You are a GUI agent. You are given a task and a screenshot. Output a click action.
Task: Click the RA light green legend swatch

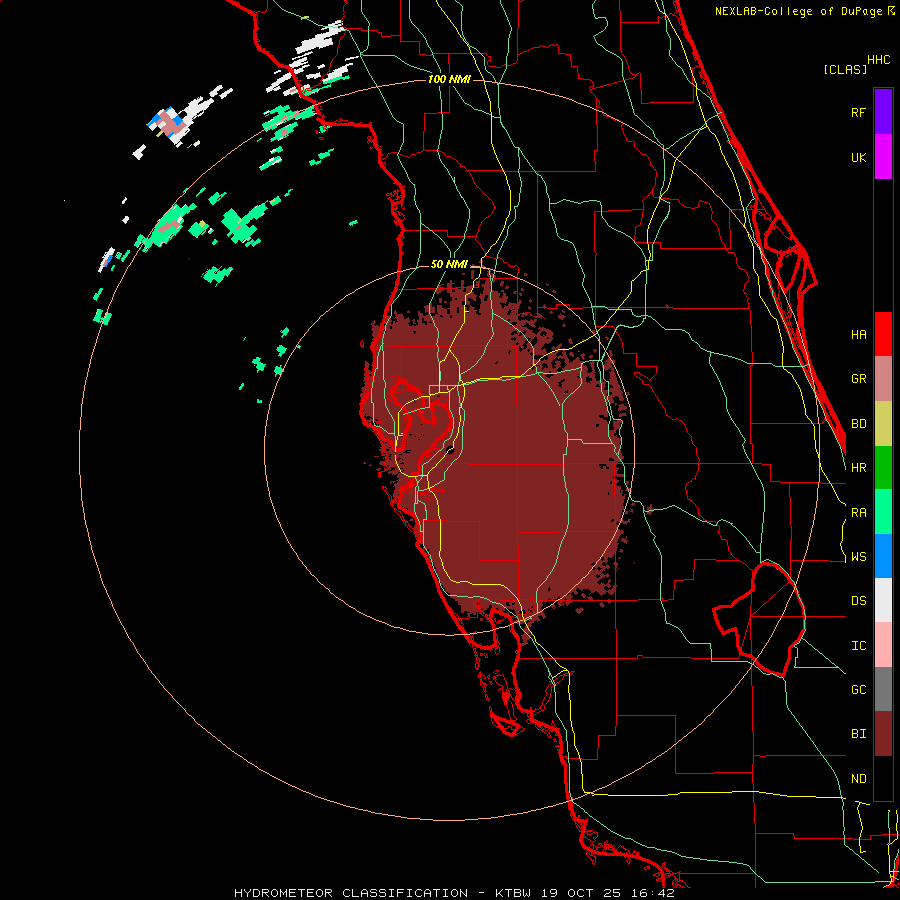click(883, 512)
